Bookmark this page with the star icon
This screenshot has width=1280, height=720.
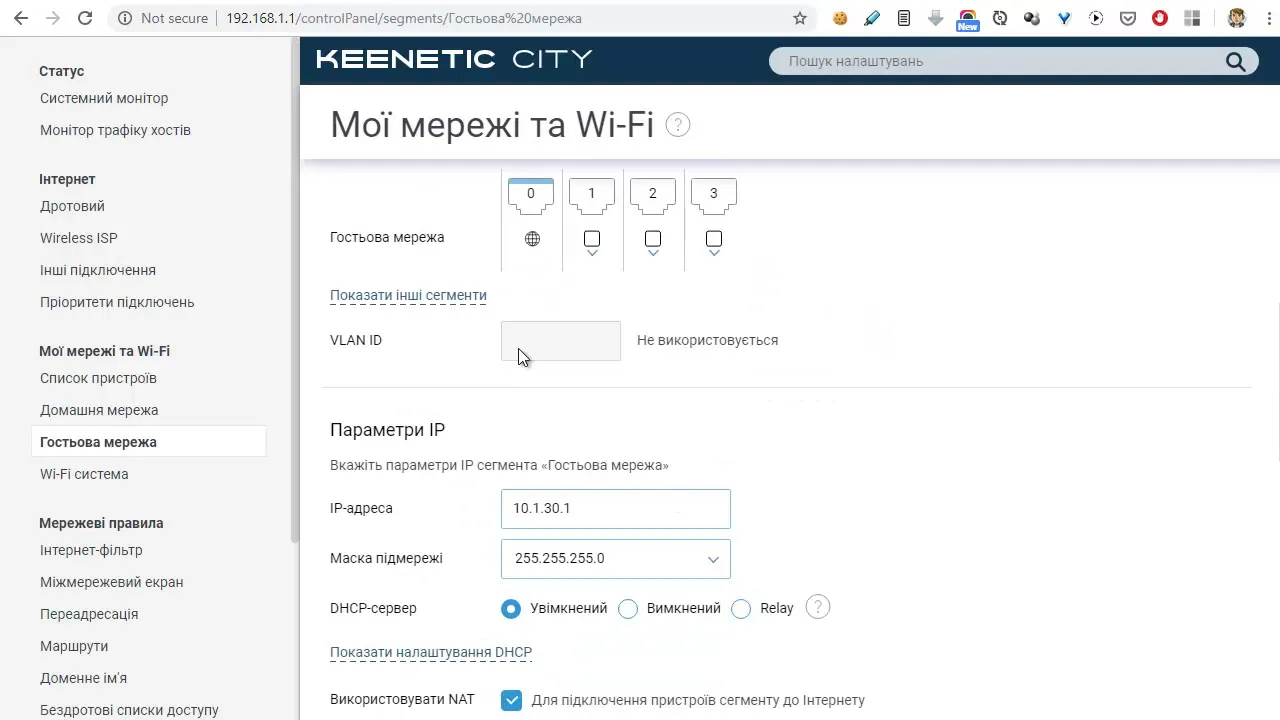(x=800, y=18)
